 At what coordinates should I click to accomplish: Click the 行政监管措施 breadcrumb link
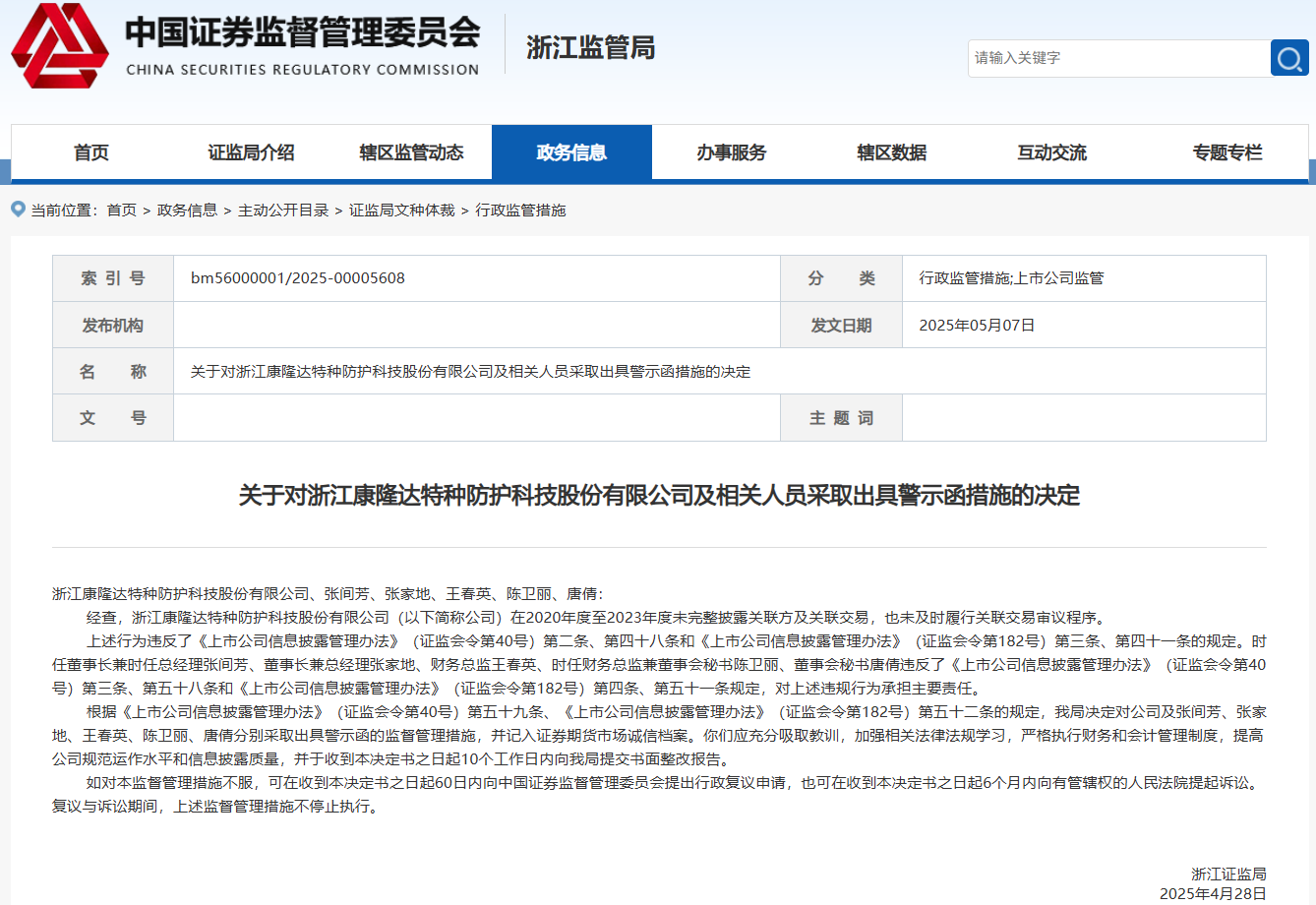click(520, 211)
